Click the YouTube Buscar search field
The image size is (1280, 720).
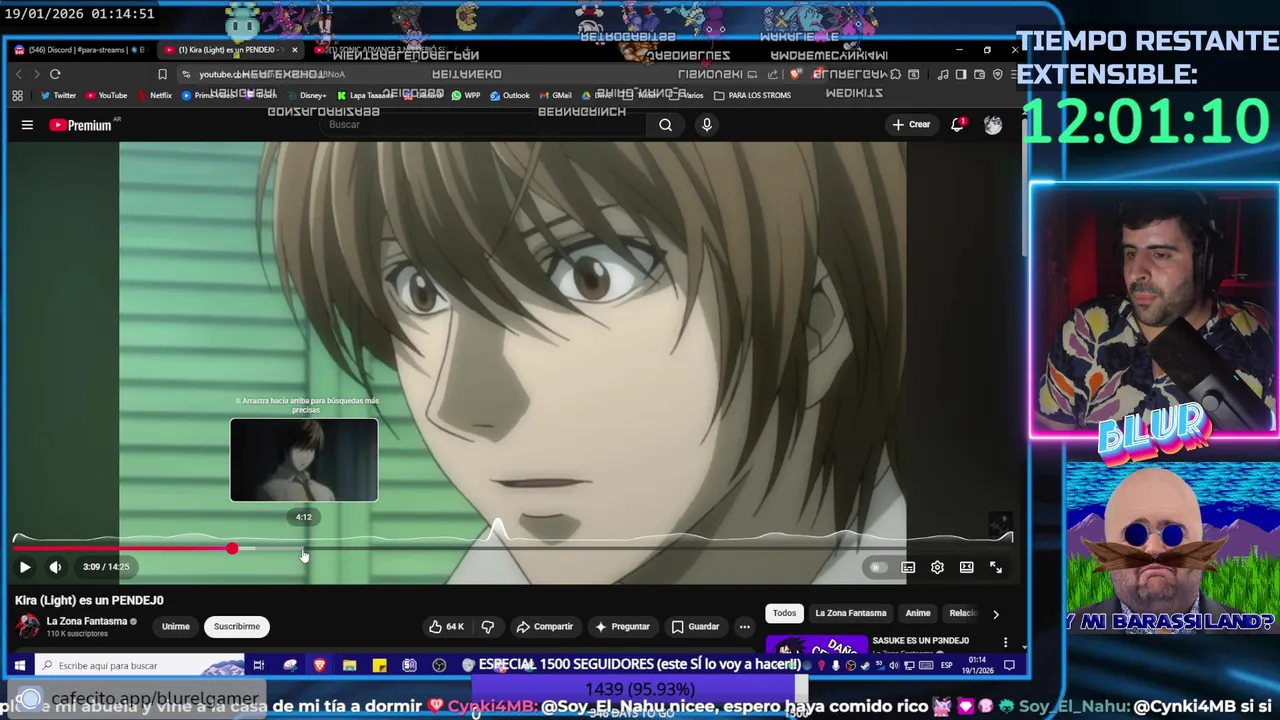pyautogui.click(x=485, y=125)
